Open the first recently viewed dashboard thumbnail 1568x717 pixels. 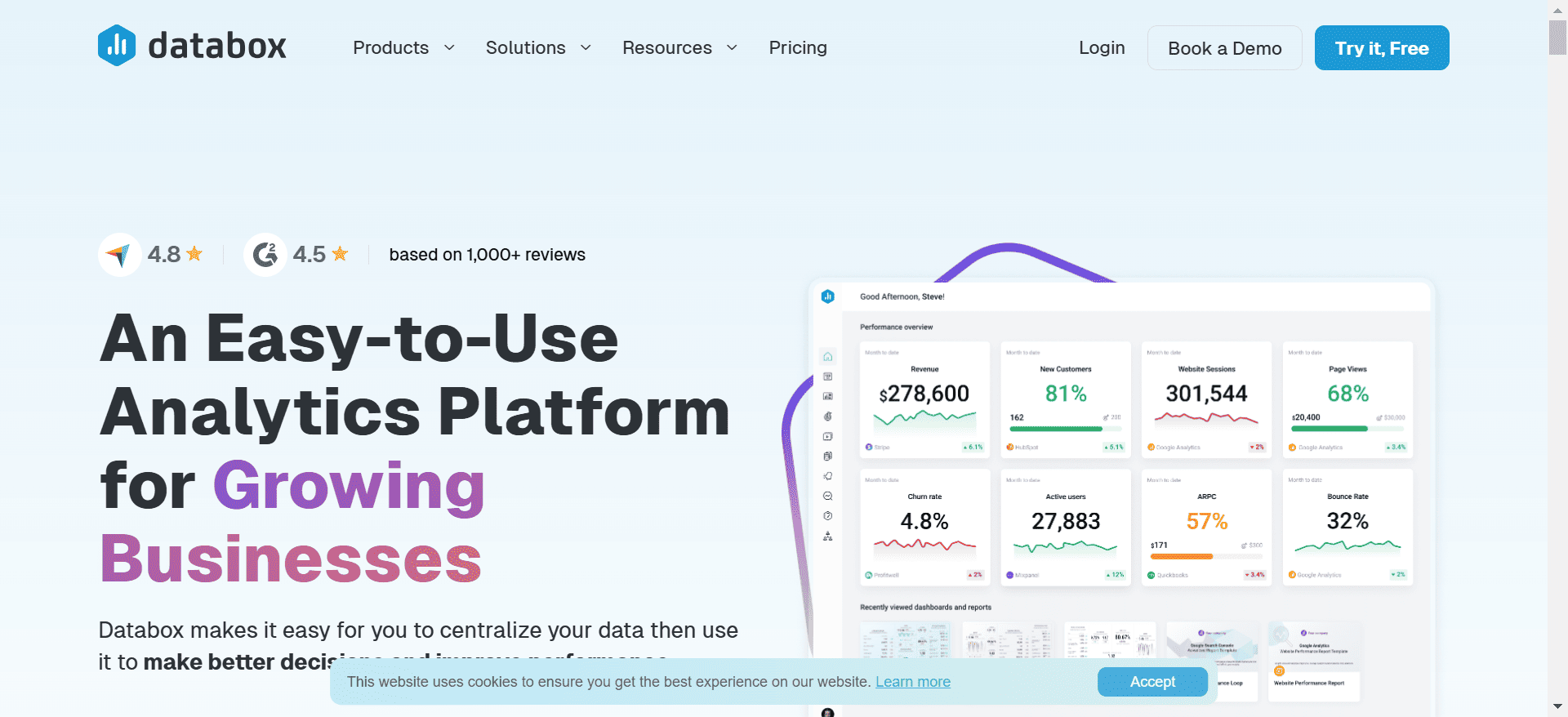906,640
